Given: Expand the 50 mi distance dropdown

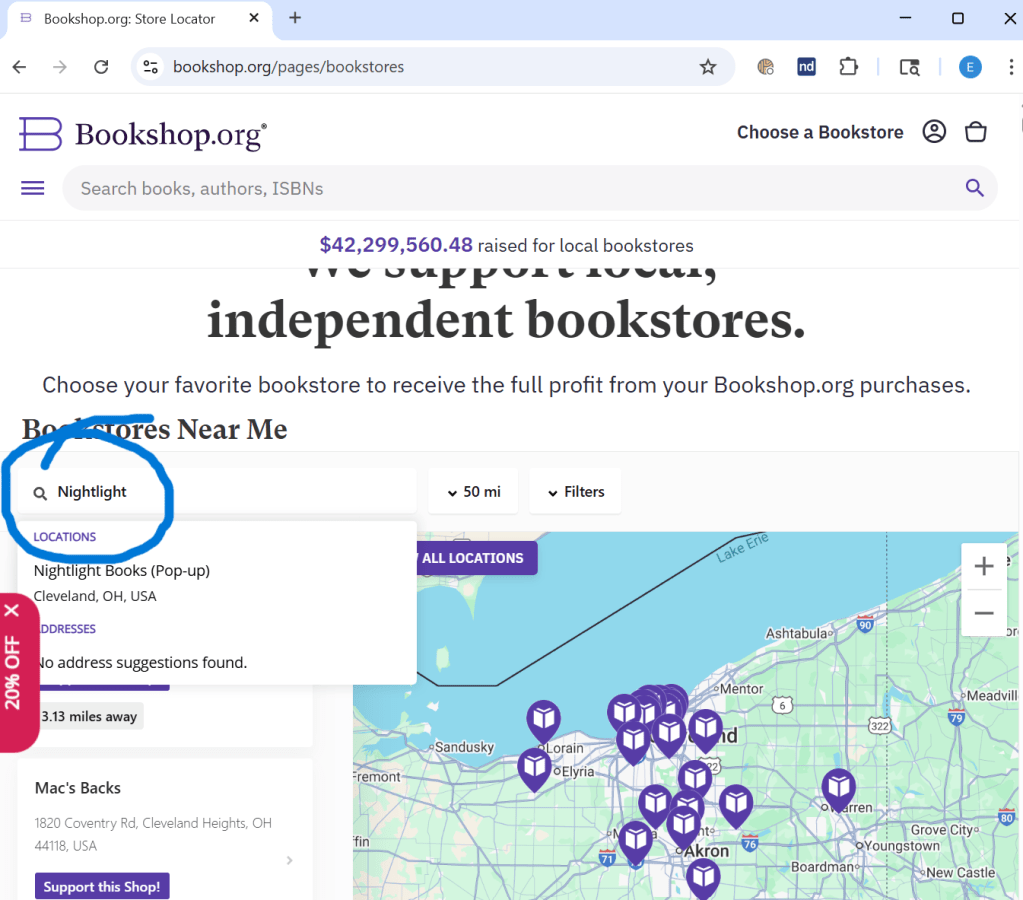Looking at the screenshot, I should click(x=473, y=492).
